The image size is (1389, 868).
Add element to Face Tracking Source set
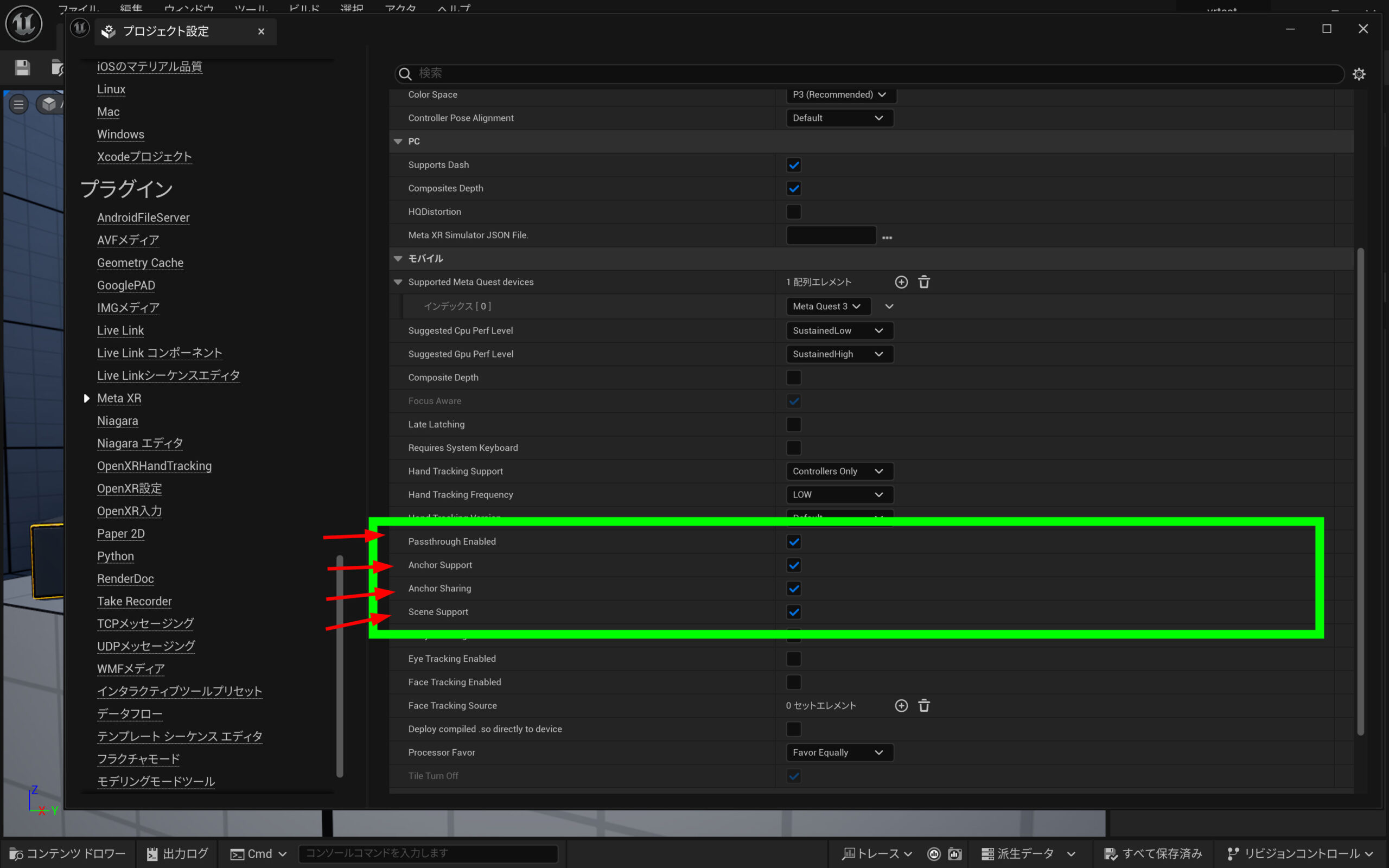901,706
